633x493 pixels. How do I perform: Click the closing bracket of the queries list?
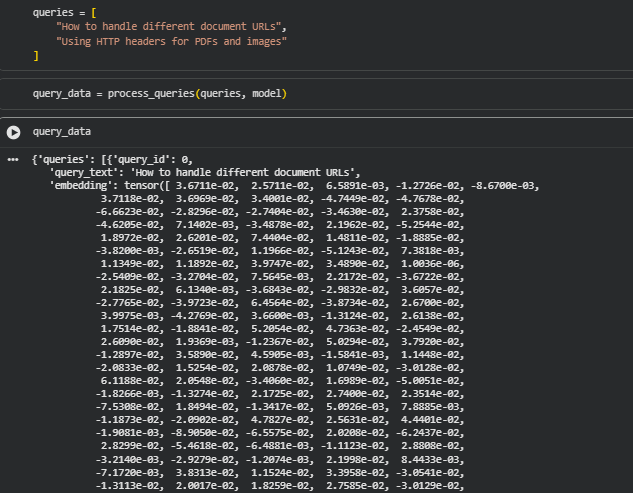[36, 57]
